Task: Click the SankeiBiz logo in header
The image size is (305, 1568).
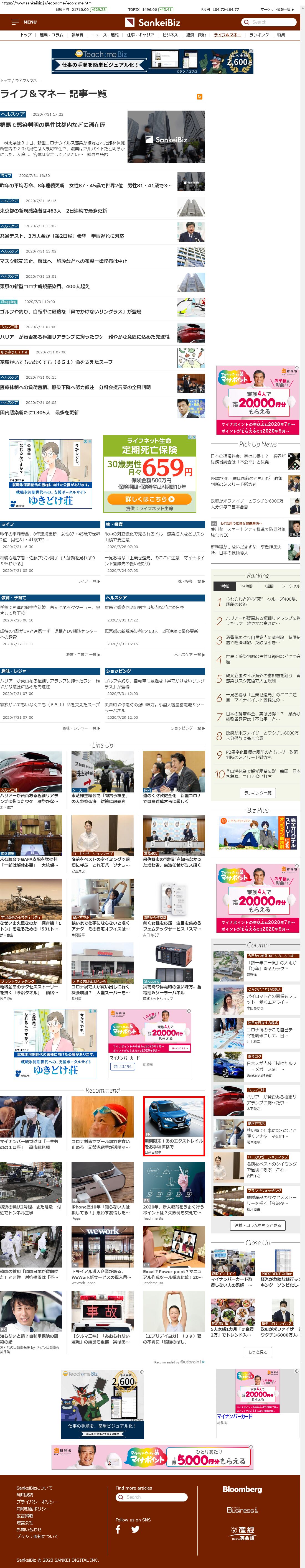Action: tap(152, 22)
